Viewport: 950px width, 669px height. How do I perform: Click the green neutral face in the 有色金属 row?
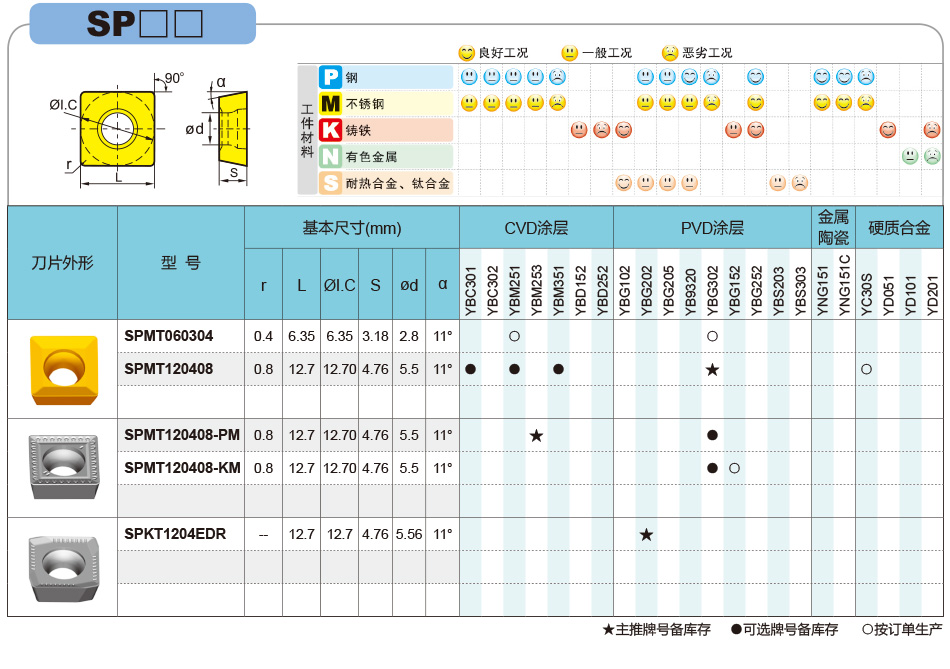(910, 156)
